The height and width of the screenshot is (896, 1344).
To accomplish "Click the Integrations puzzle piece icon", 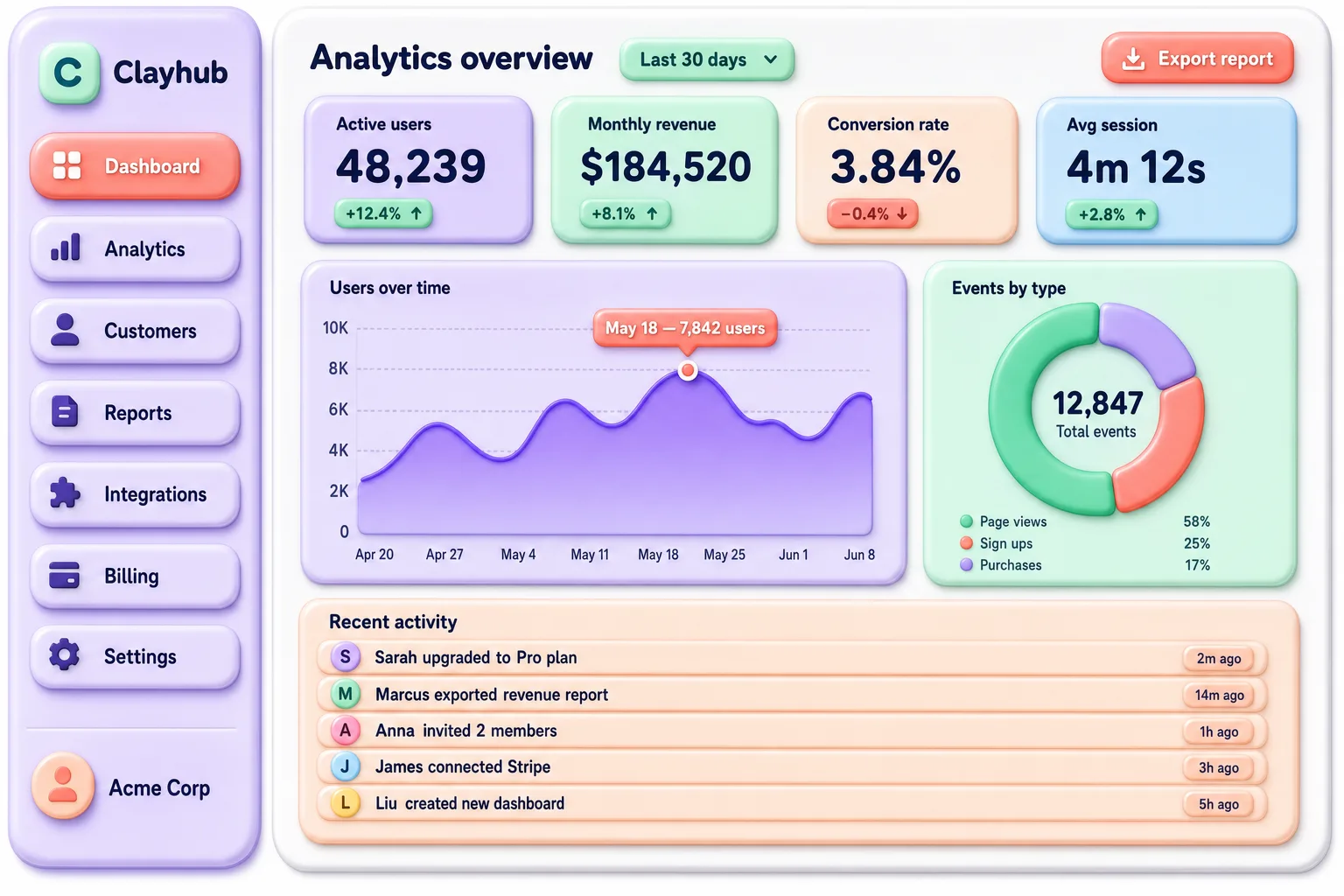I will point(65,493).
